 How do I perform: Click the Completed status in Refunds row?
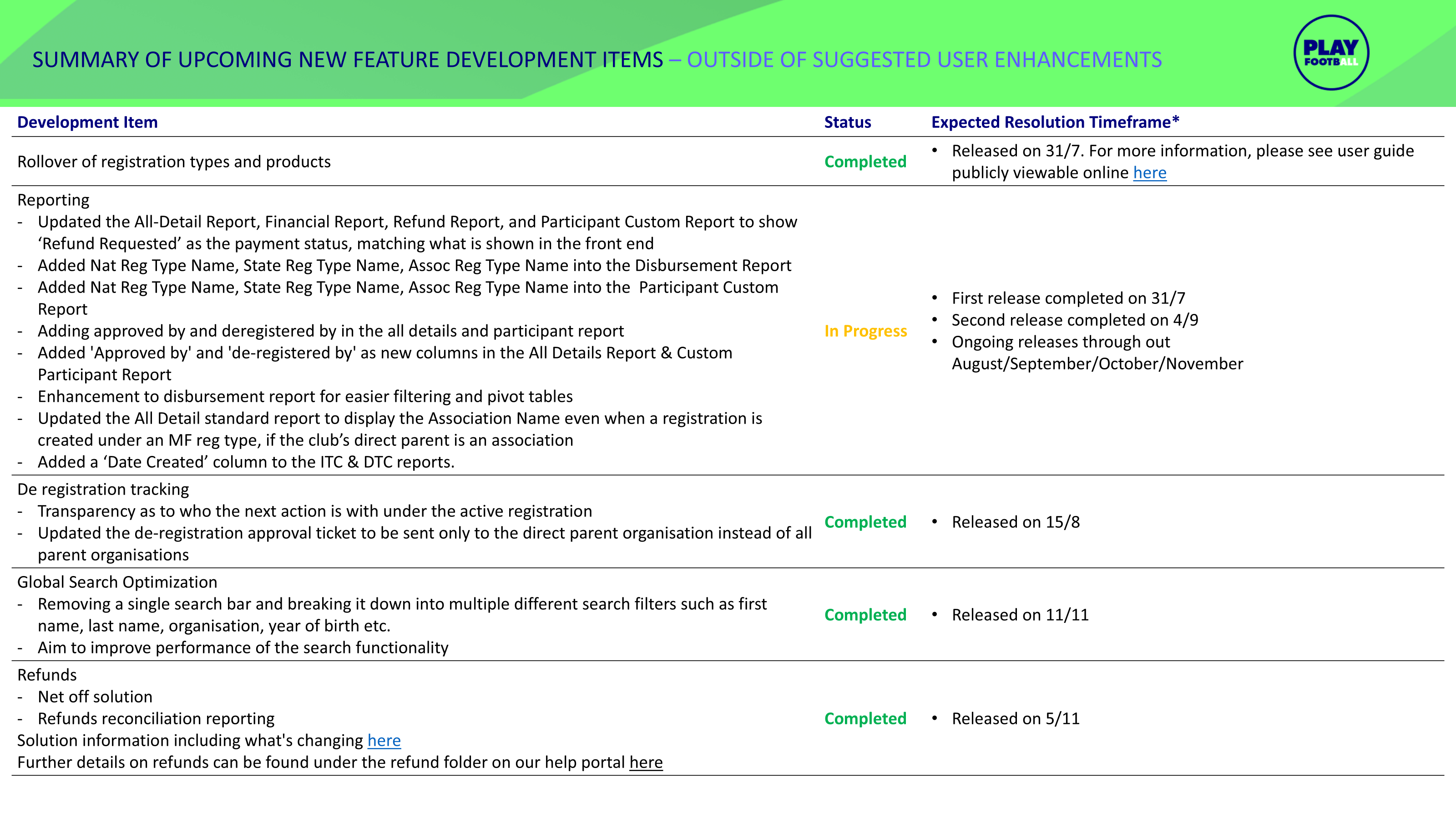[x=865, y=719]
